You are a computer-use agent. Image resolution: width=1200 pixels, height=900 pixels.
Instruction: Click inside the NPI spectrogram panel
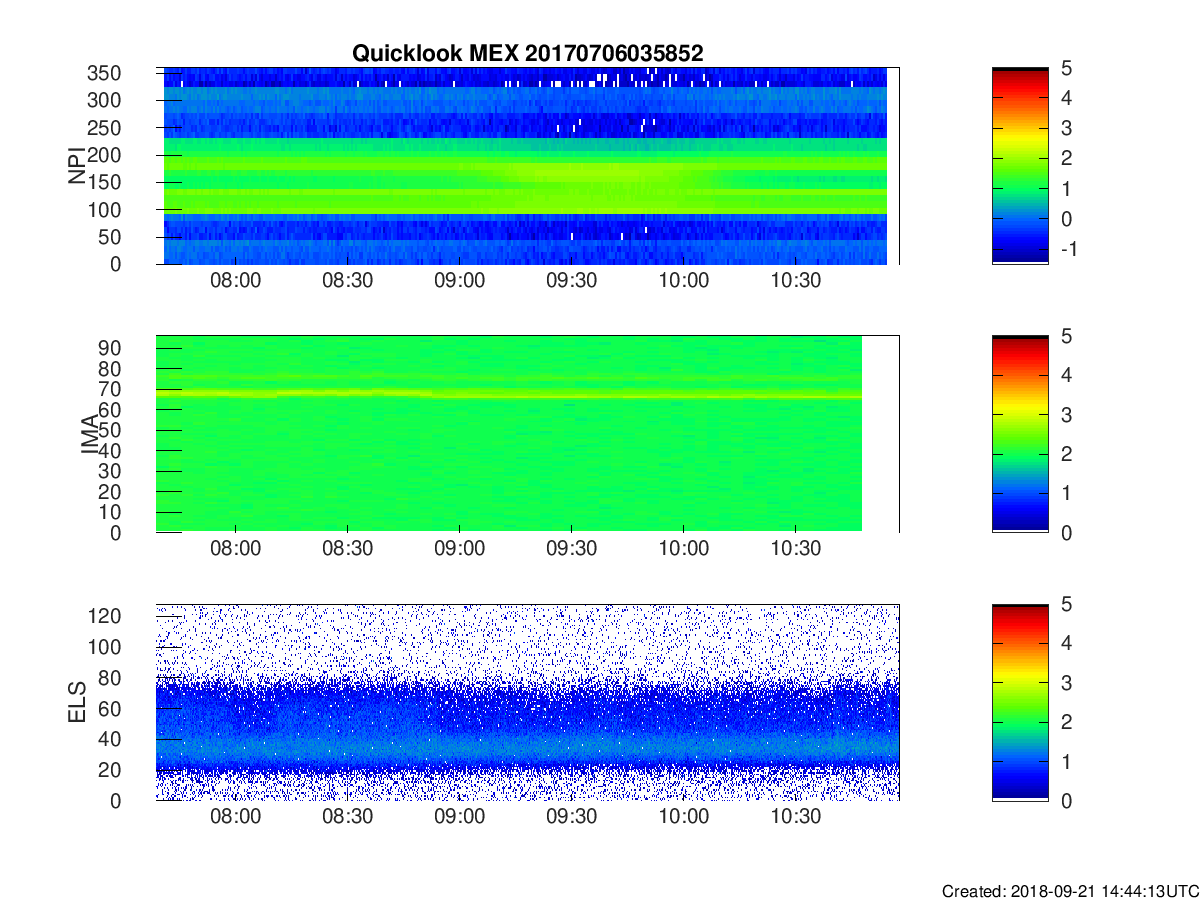pyautogui.click(x=528, y=166)
